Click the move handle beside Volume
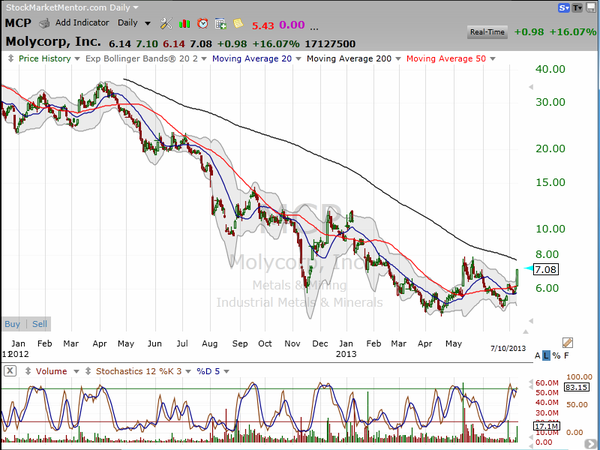Viewport: 600px width, 450px height. (x=28, y=371)
